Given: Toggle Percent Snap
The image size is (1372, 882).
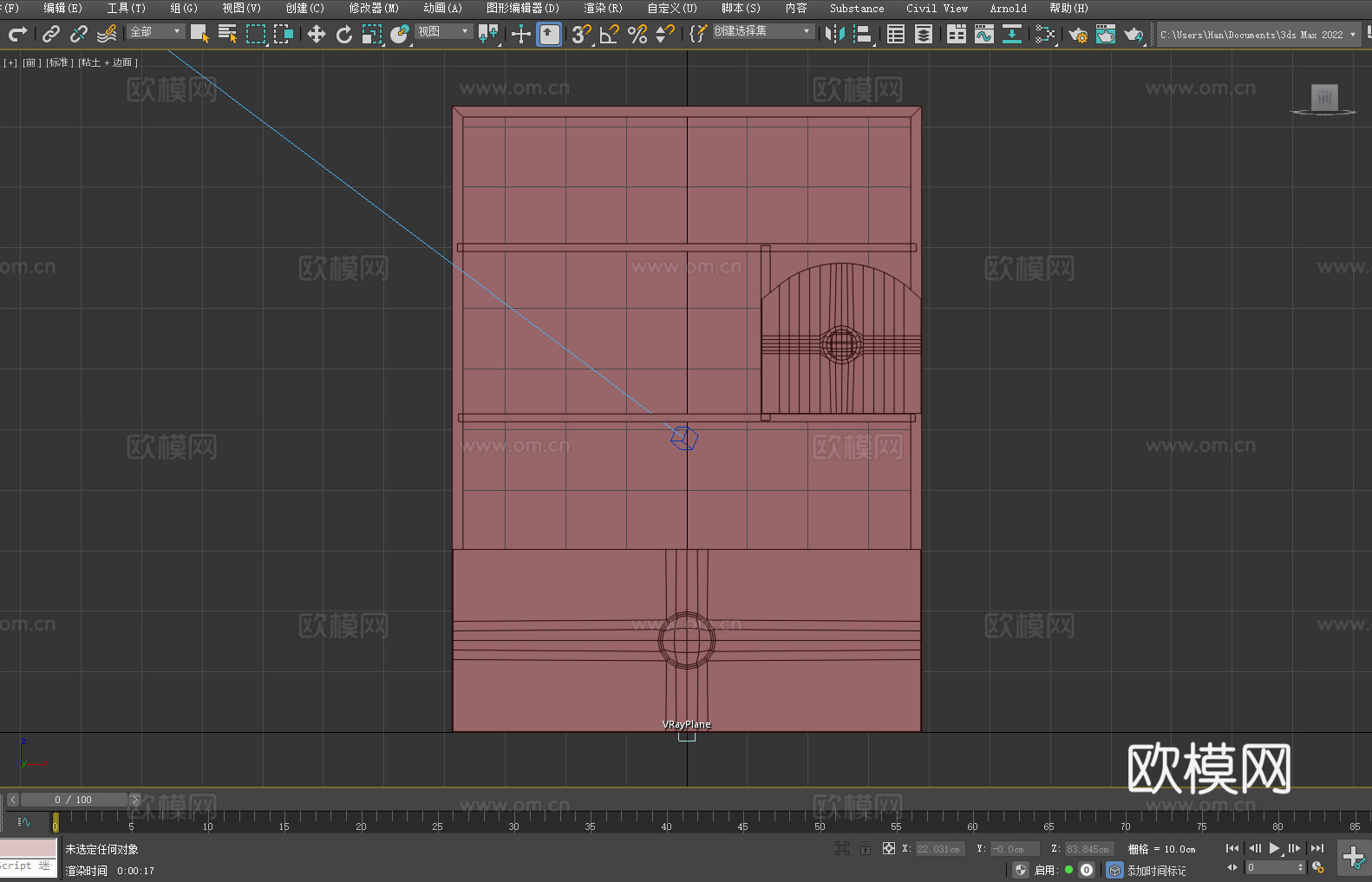Looking at the screenshot, I should point(637,34).
